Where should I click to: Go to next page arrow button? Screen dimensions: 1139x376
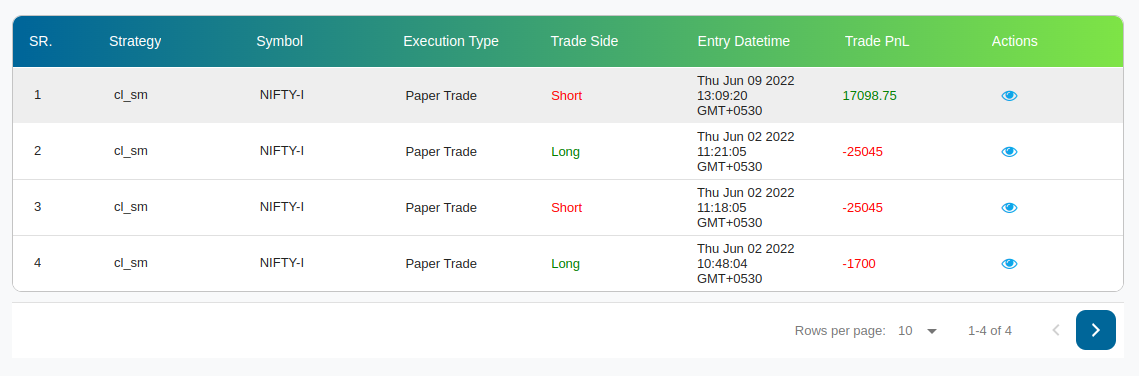[x=1095, y=330]
